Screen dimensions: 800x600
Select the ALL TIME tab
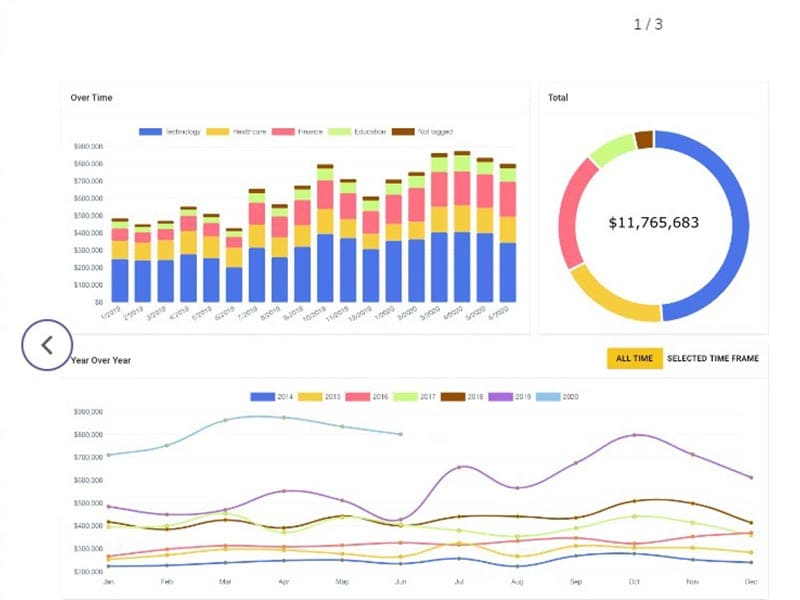[634, 359]
